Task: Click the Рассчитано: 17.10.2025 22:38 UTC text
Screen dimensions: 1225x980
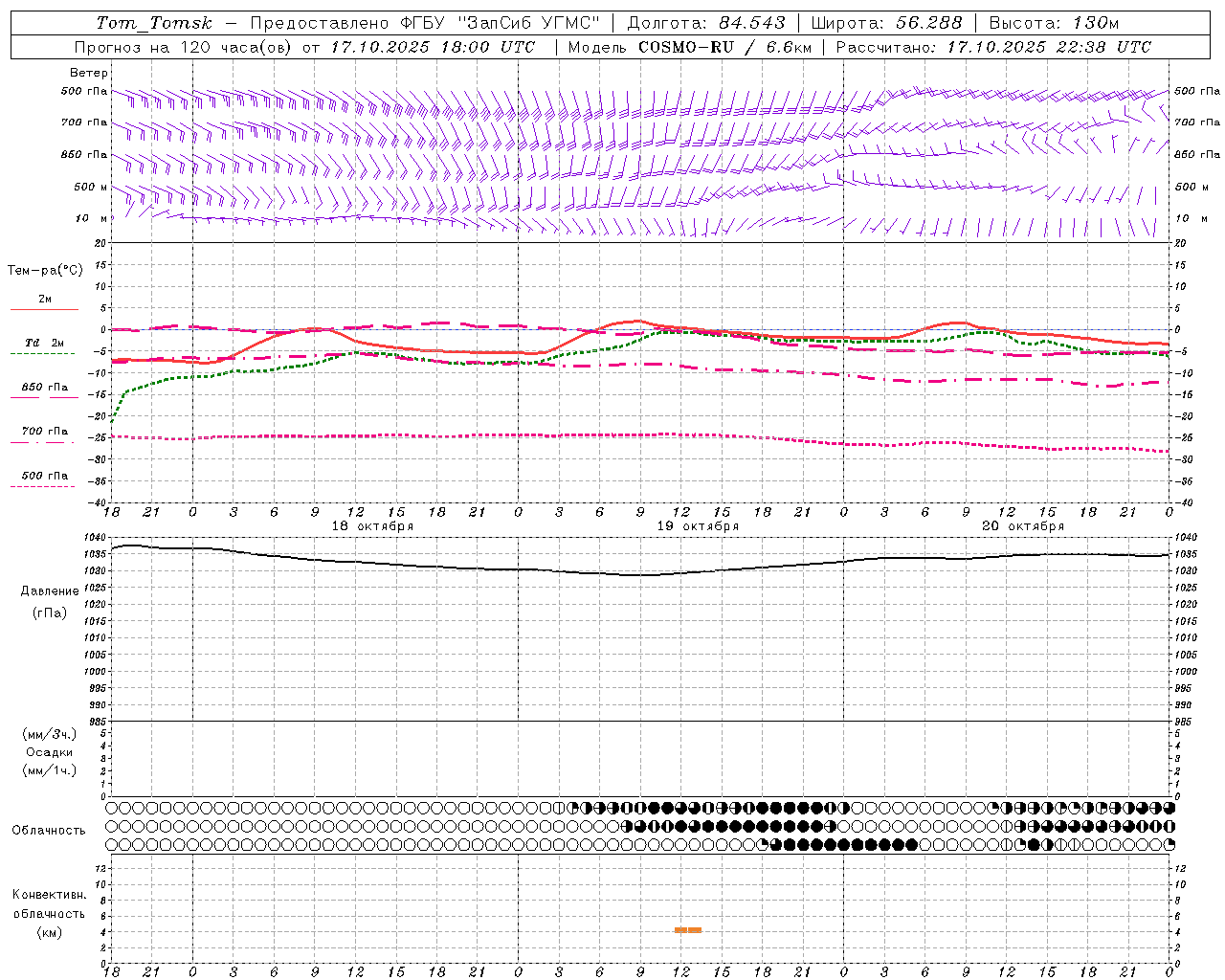Action: [x=993, y=47]
